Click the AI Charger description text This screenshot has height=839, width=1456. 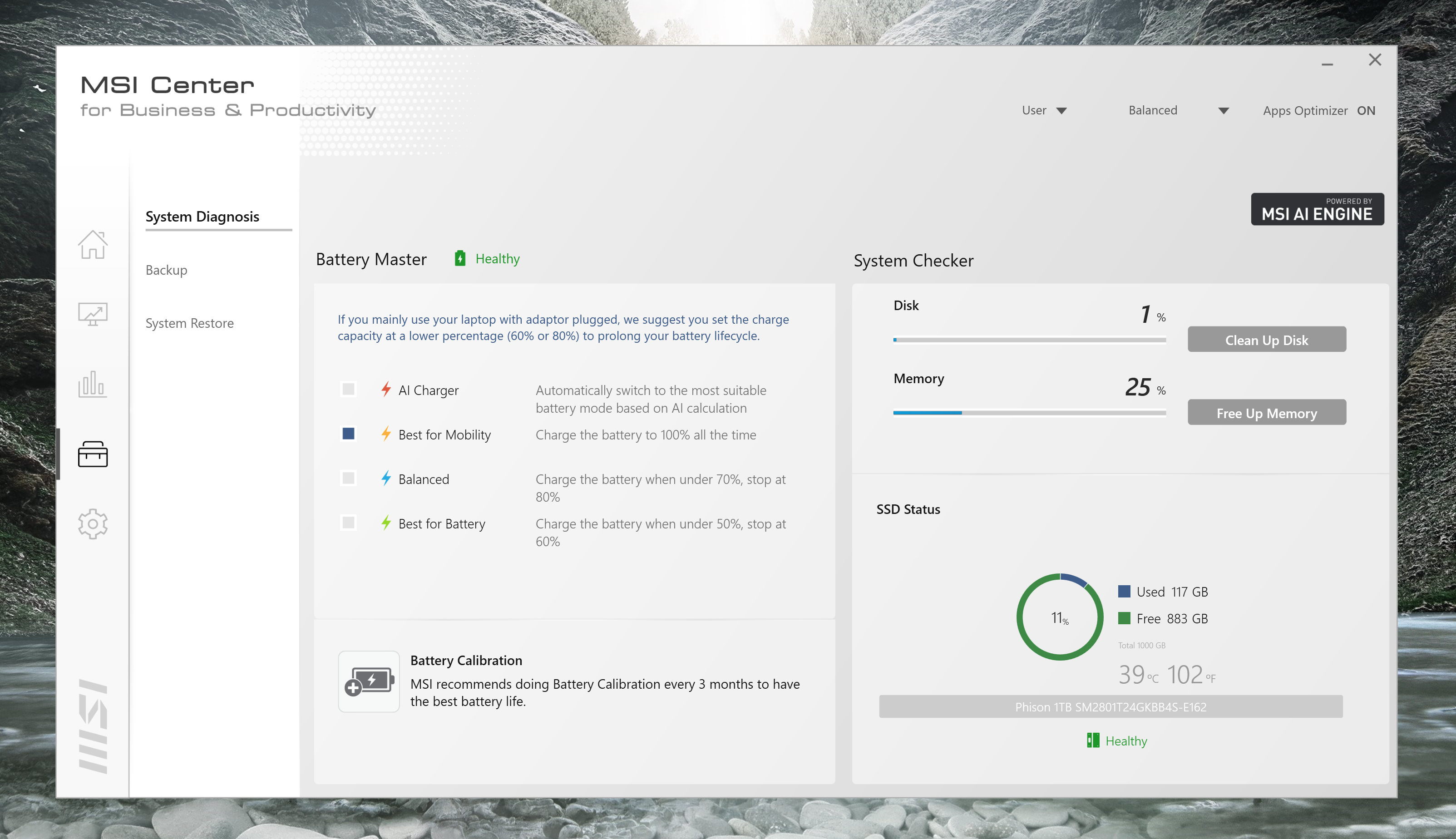(x=651, y=399)
